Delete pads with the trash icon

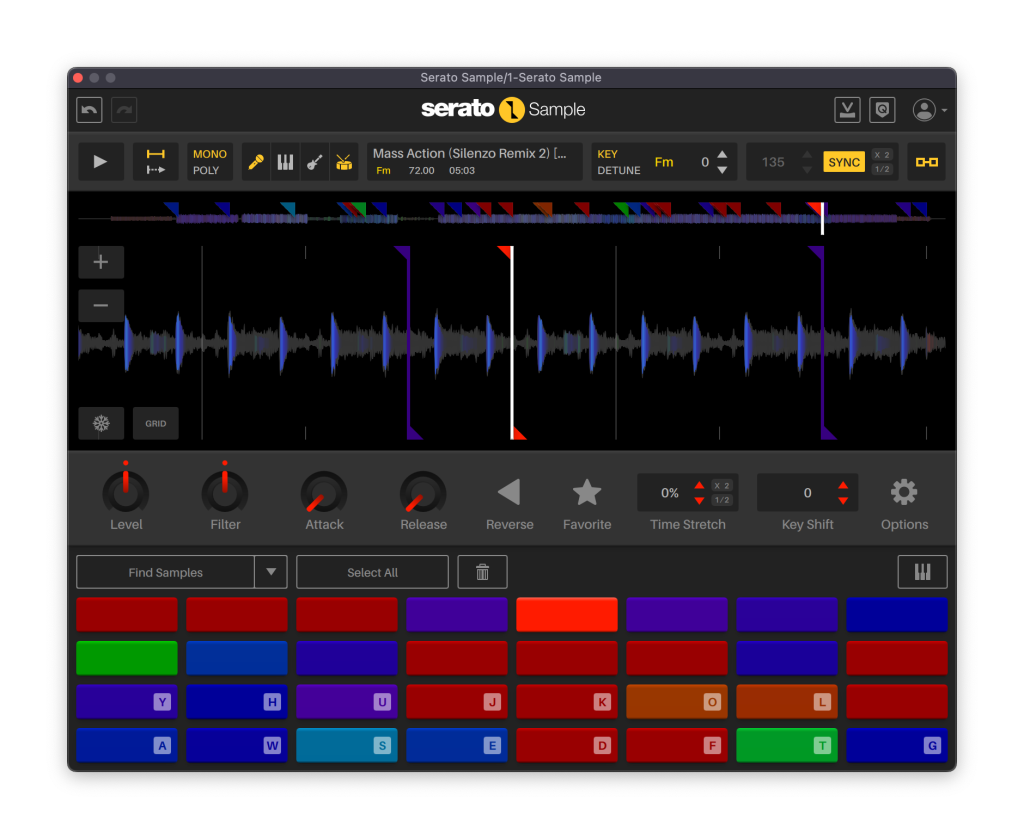coord(482,572)
